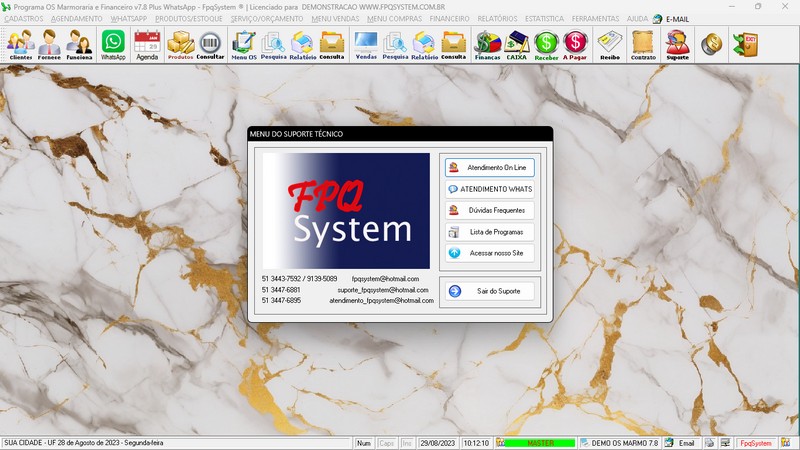Open the Consulta folder icon before Vendas
This screenshot has height=450, width=800.
point(332,44)
